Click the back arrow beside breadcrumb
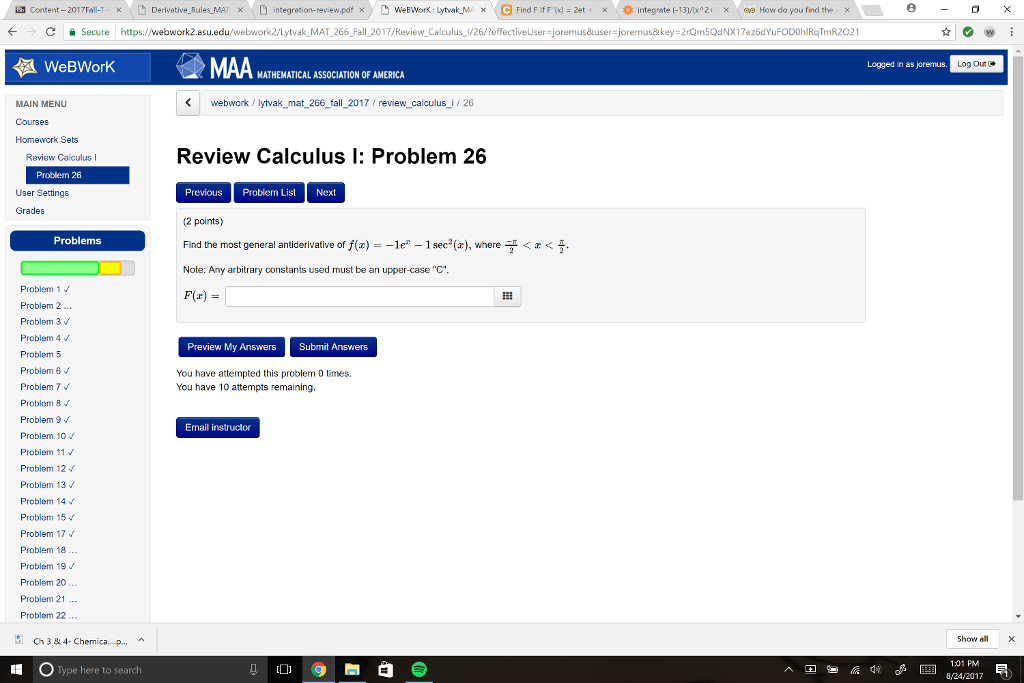1024x683 pixels. point(188,103)
